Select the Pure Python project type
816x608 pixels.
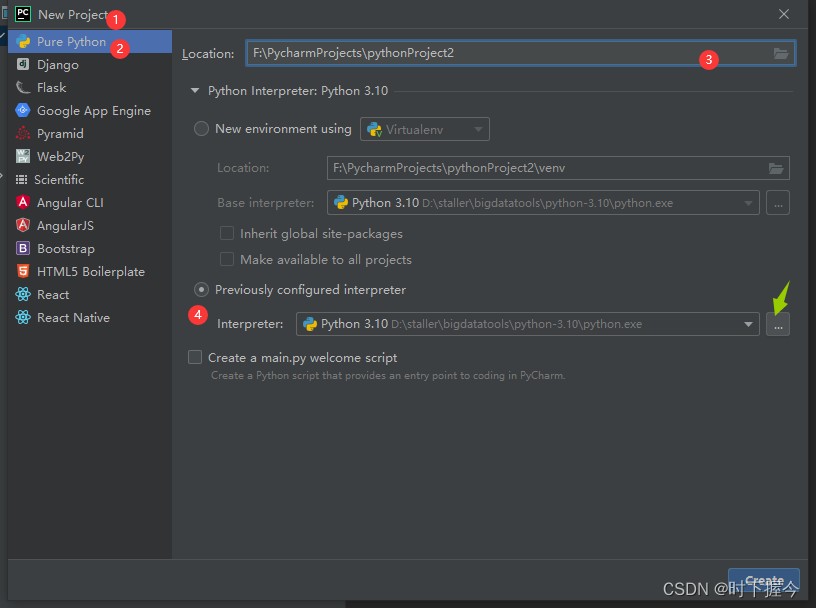coord(90,42)
